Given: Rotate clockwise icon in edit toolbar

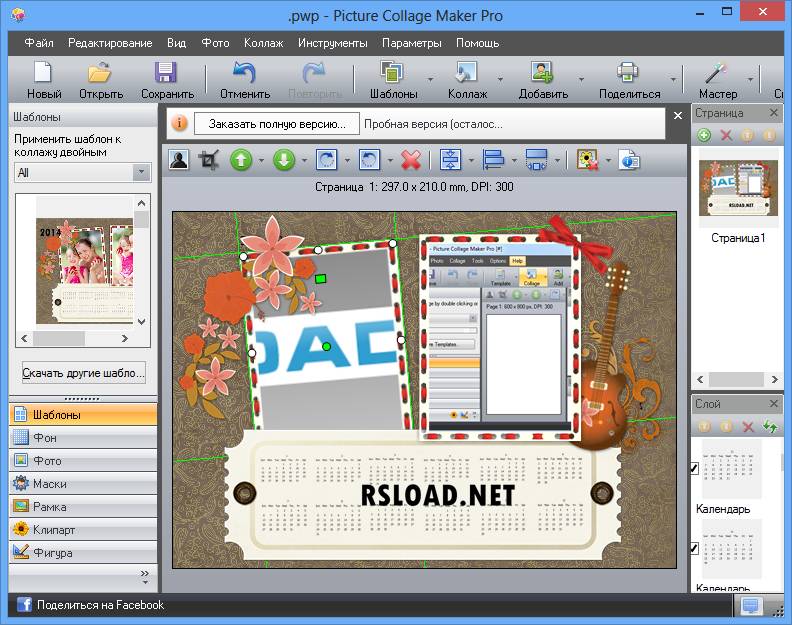Looking at the screenshot, I should click(x=326, y=160).
